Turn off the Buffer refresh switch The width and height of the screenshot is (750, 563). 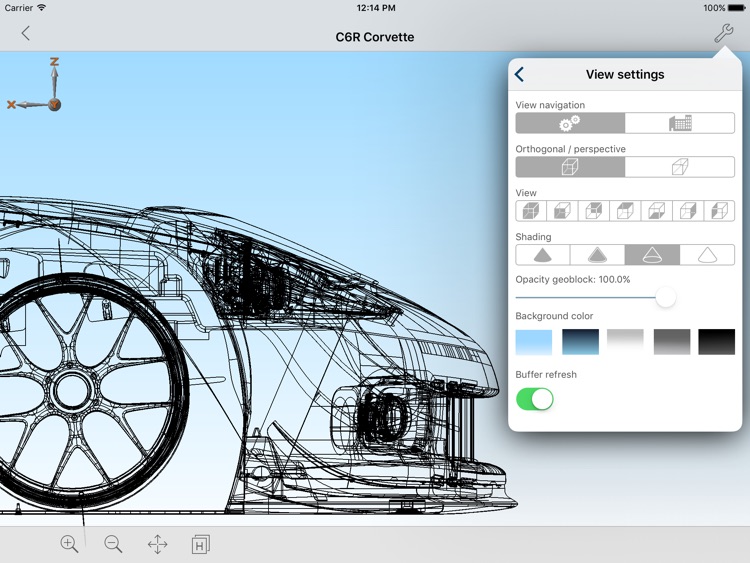coord(535,399)
